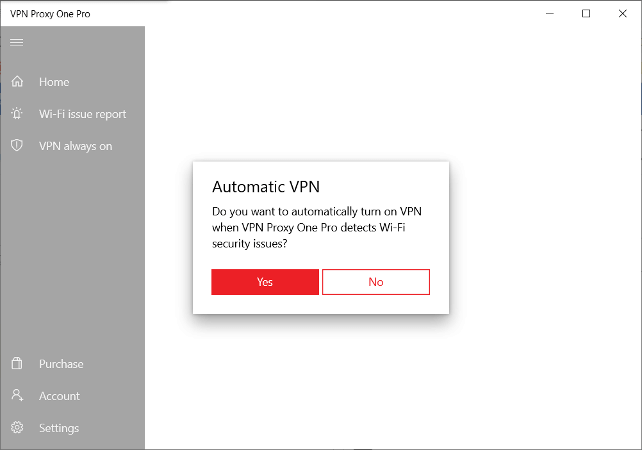Maximize the VPN Proxy One Pro window
The height and width of the screenshot is (452, 643).
586,13
